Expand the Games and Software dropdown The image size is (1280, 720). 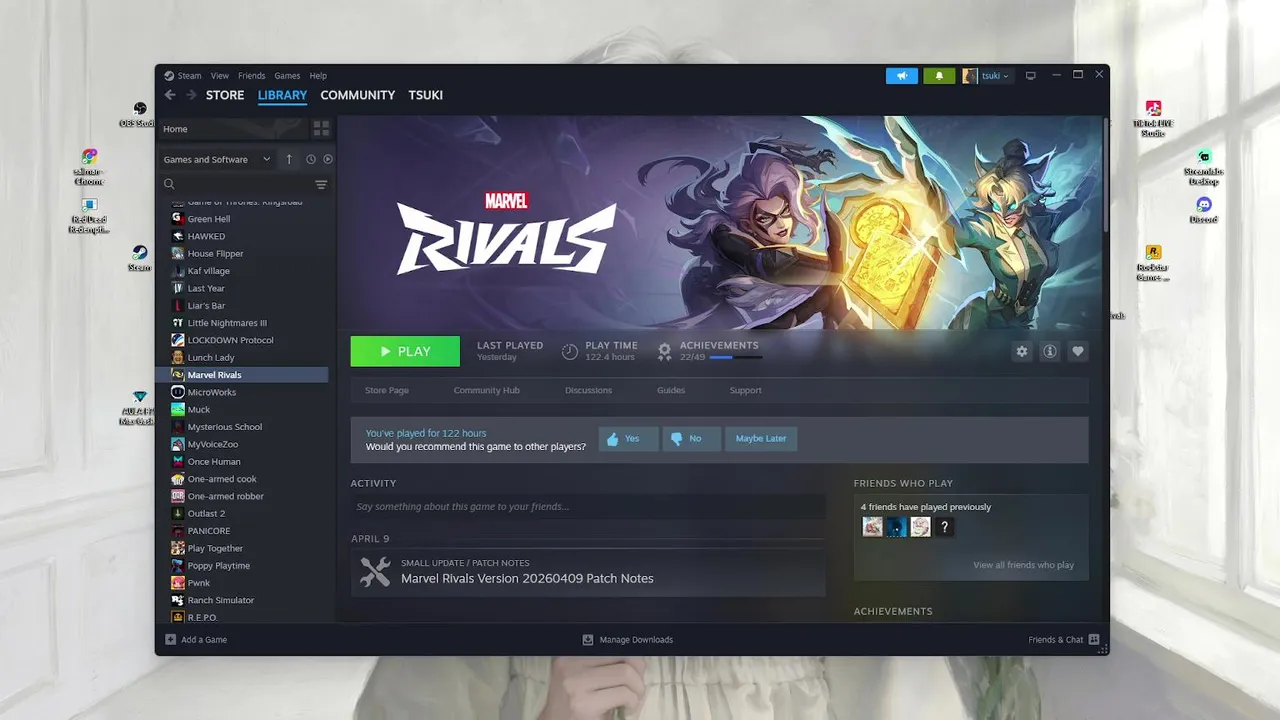pos(217,159)
